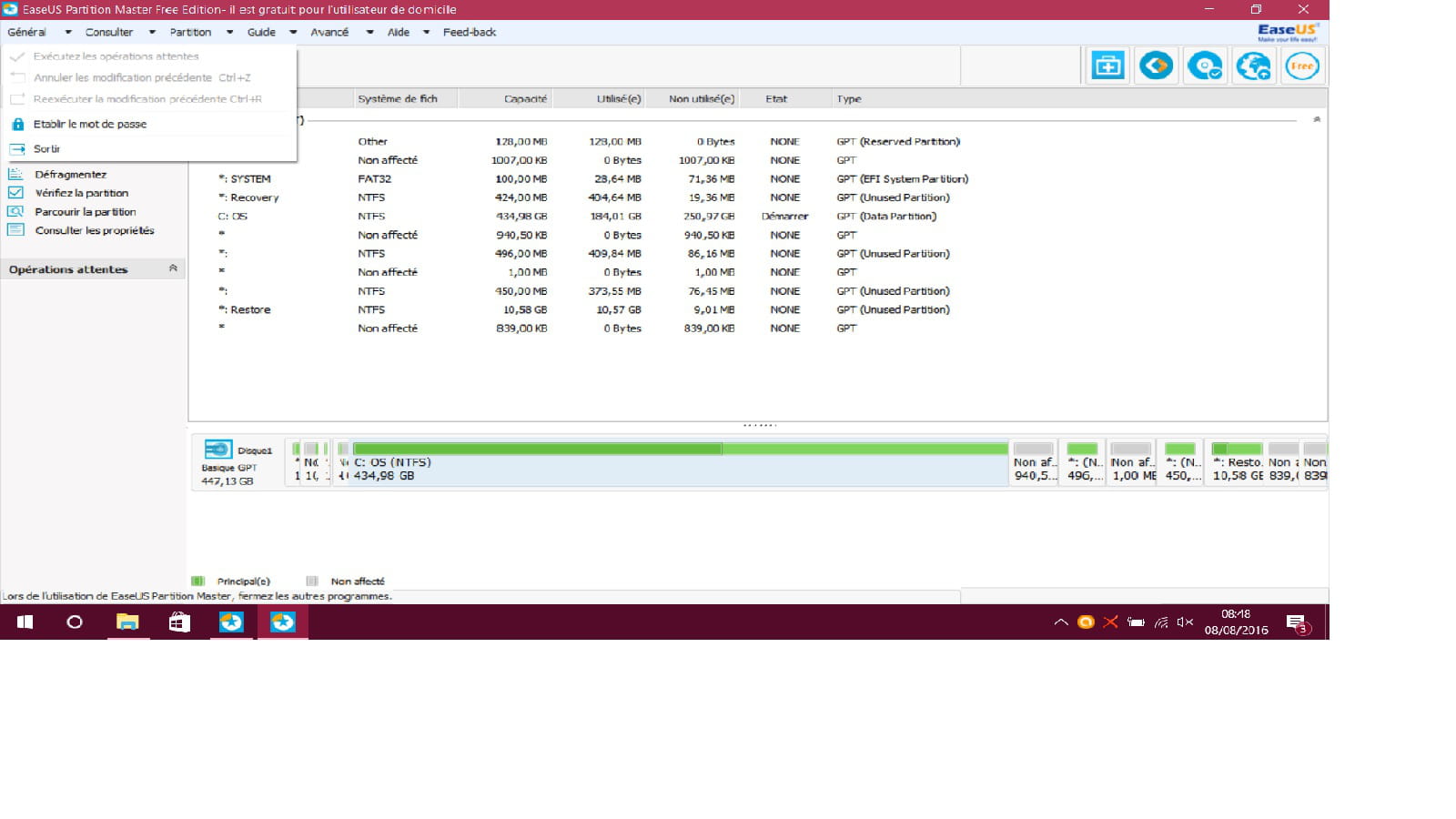Select the *: Resto.. 10,58 GB map block
Image resolution: width=1456 pixels, height=819 pixels.
click(1238, 462)
